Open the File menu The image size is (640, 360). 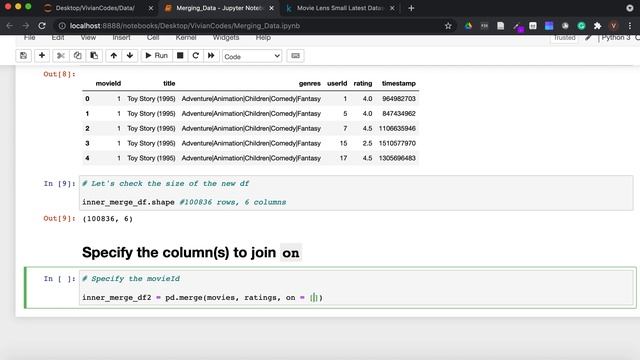point(29,38)
